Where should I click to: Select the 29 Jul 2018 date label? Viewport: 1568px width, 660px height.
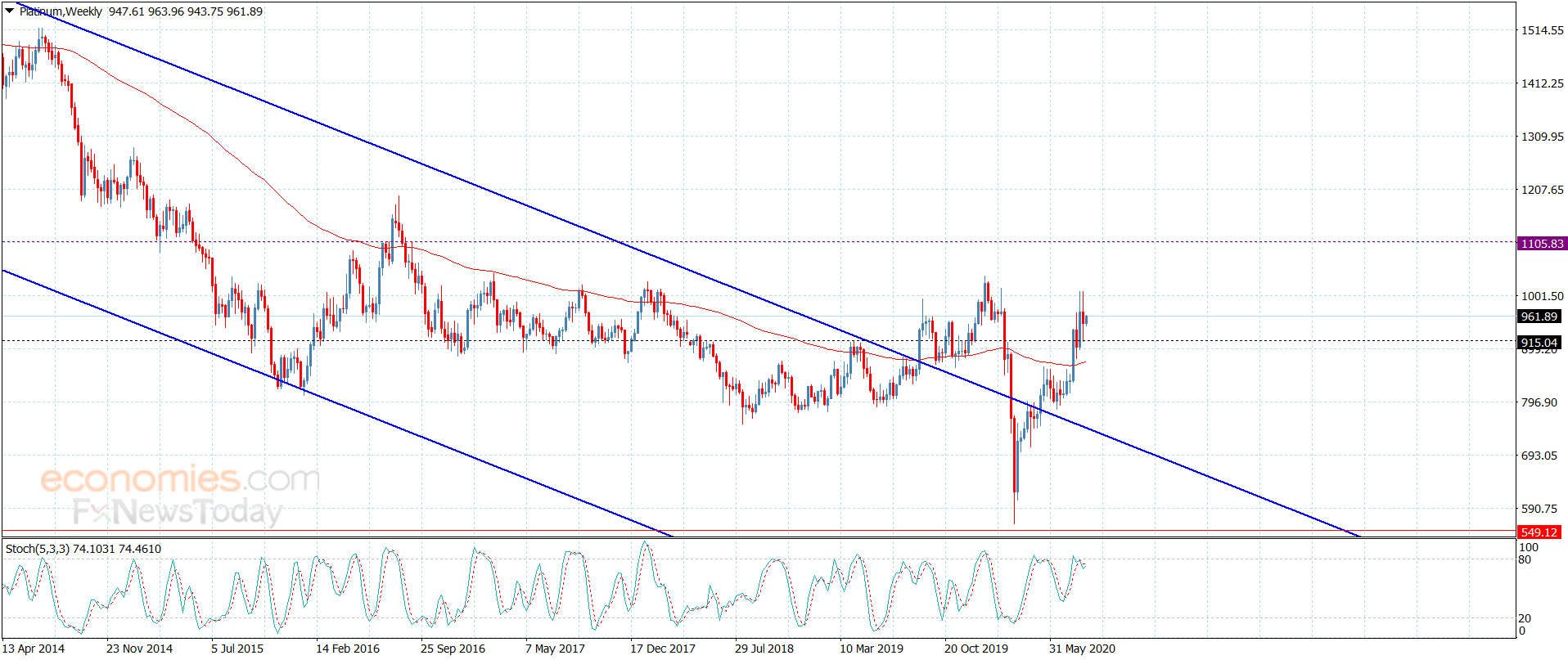(x=764, y=649)
